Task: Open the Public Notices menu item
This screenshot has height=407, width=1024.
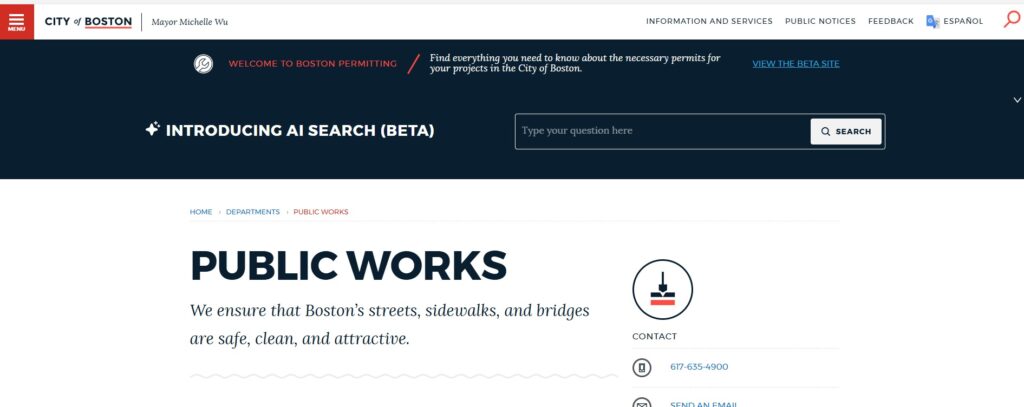Action: point(820,21)
